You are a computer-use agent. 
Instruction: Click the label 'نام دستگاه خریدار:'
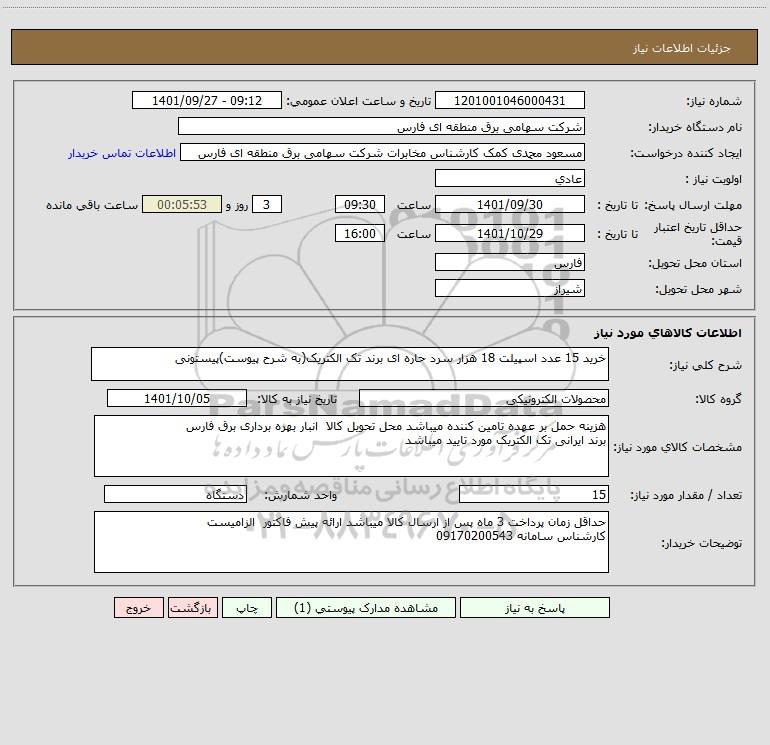[695, 127]
